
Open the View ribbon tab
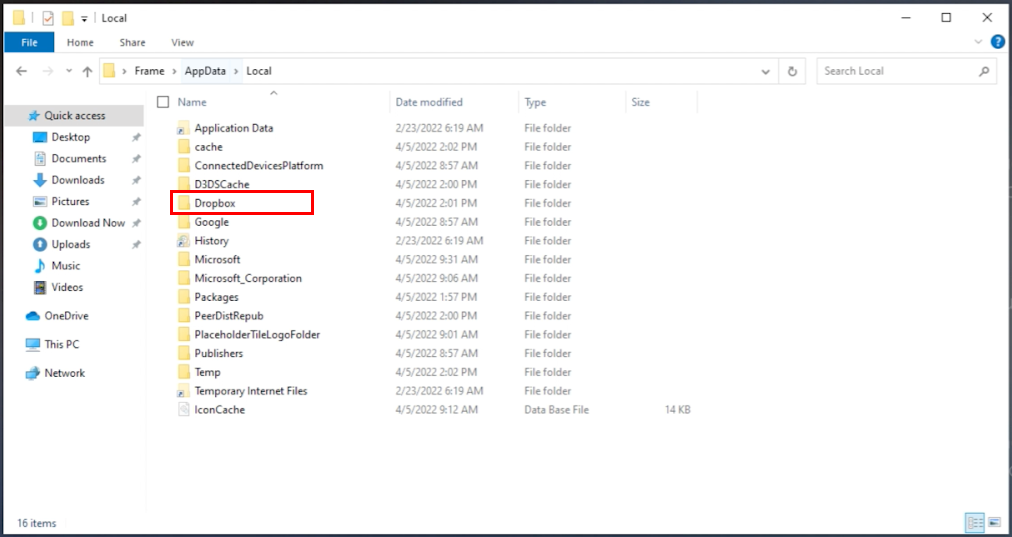tap(182, 42)
